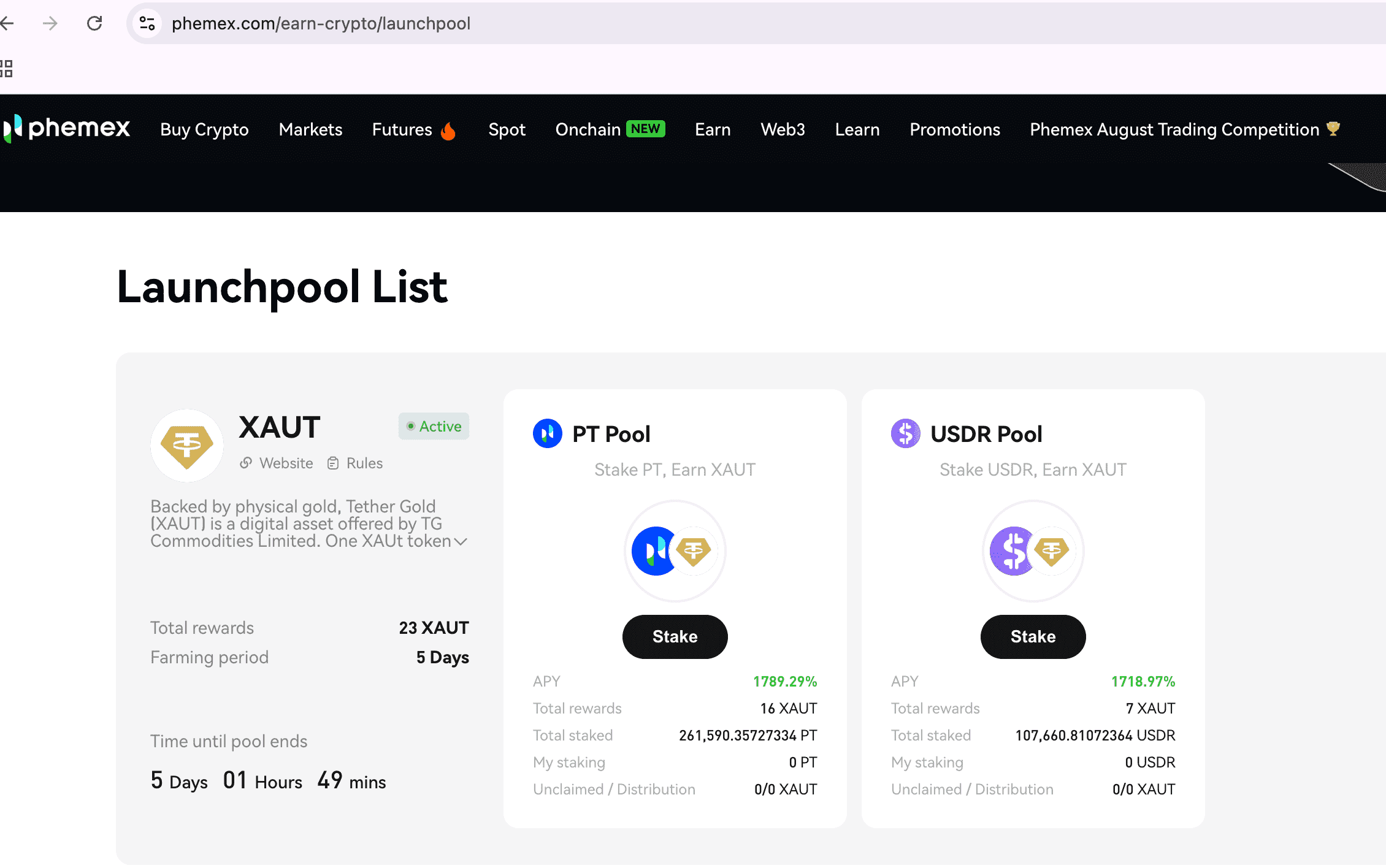Click the PT Pool title
This screenshot has height=868, width=1386.
point(611,433)
